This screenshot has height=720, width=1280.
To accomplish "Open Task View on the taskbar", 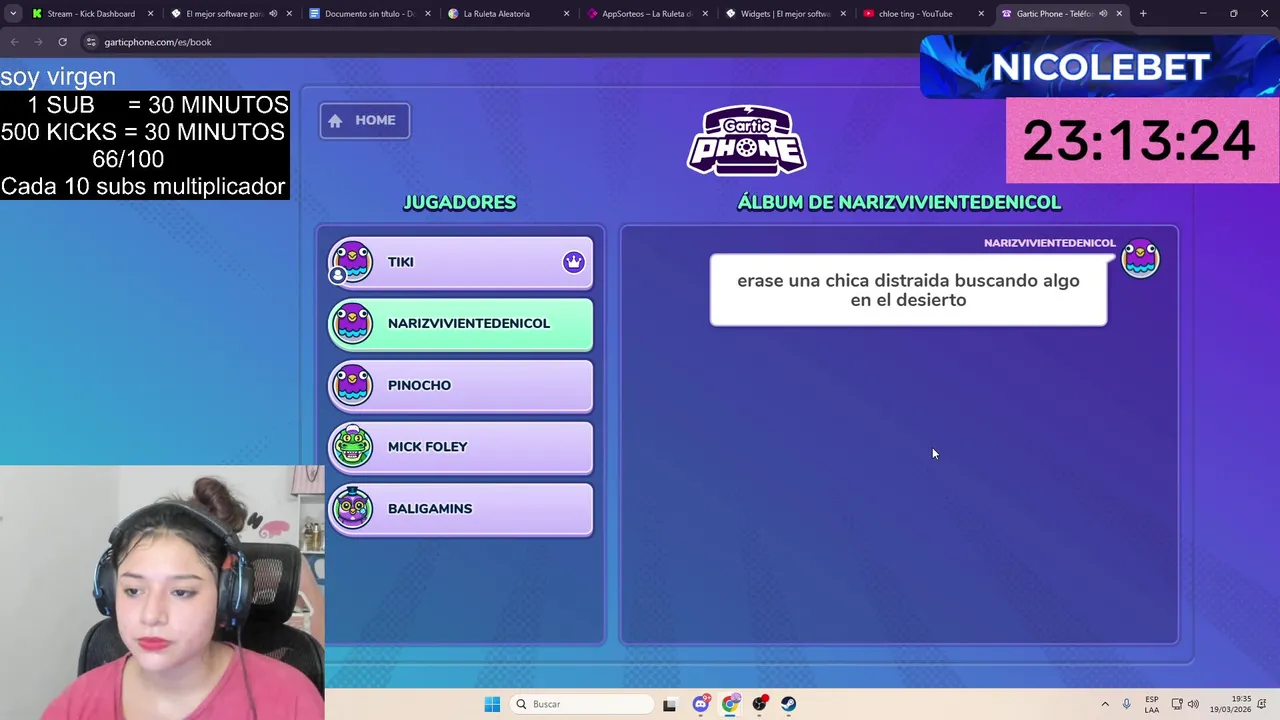I will 669,704.
